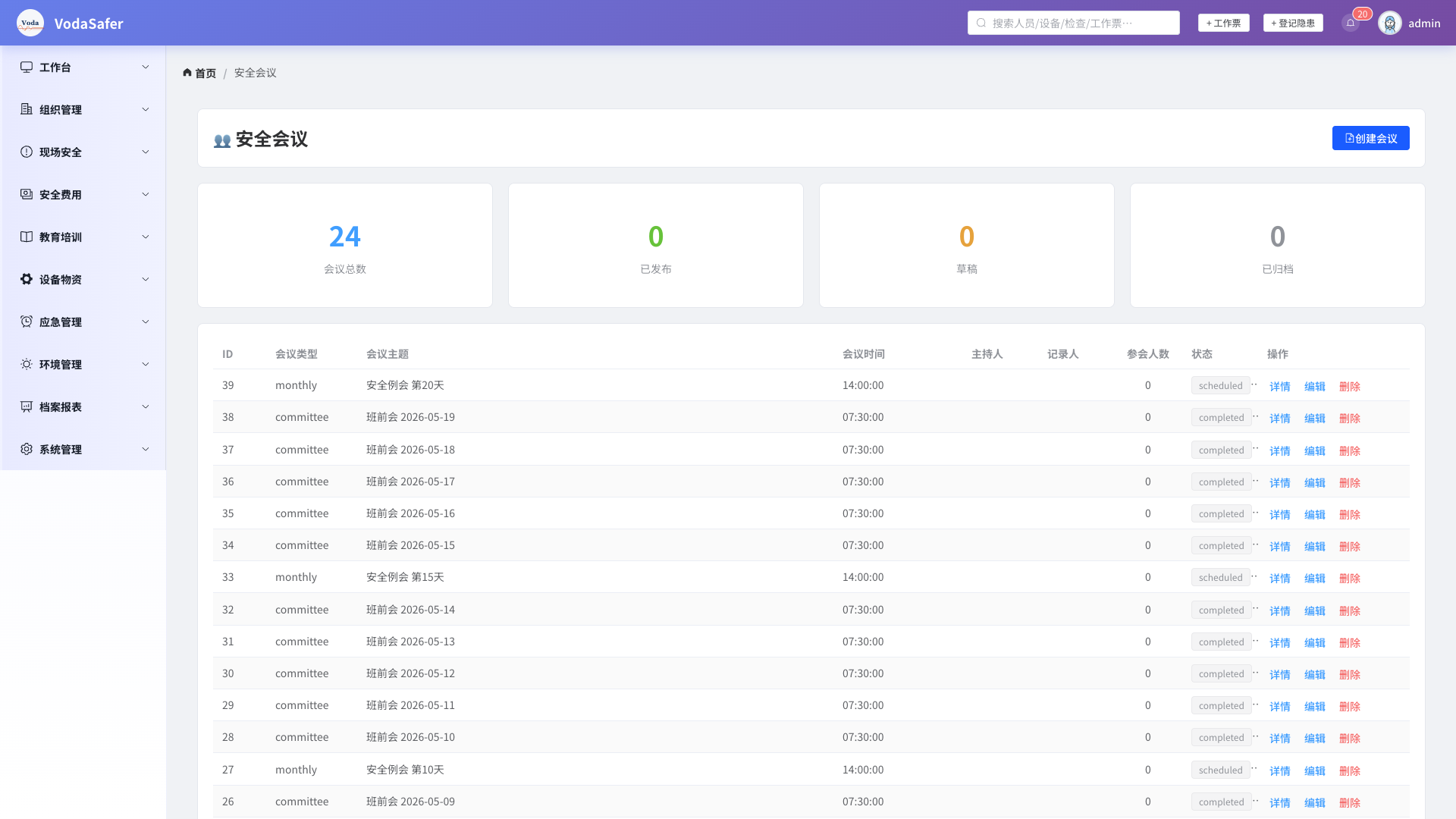Click the home icon in breadcrumb
The width and height of the screenshot is (1456, 819).
(187, 73)
